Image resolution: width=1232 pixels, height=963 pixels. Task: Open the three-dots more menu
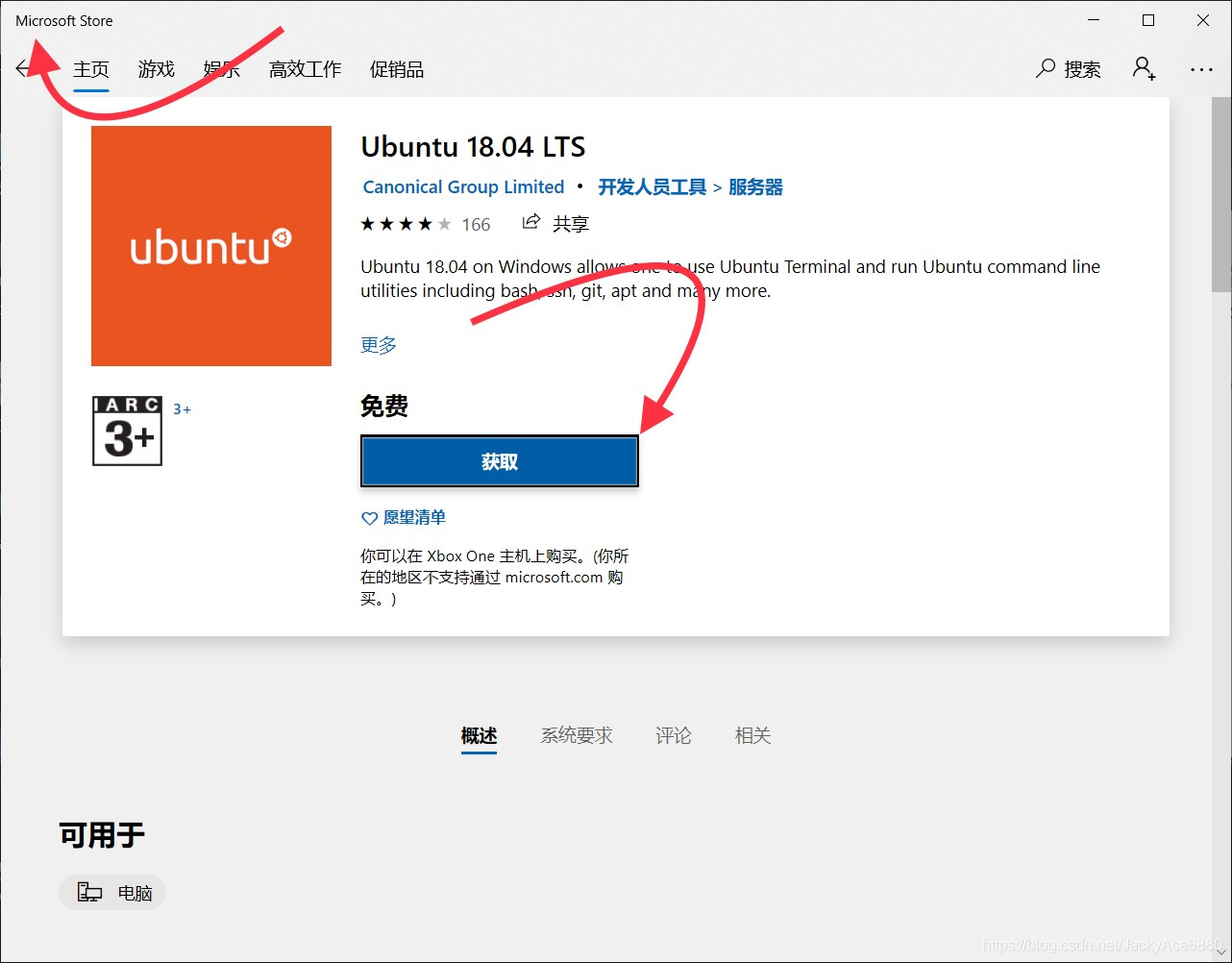click(1201, 69)
